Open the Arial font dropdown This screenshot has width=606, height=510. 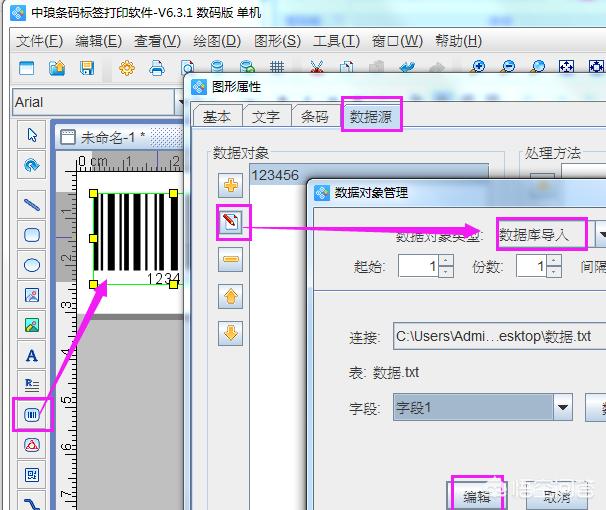pyautogui.click(x=180, y=102)
